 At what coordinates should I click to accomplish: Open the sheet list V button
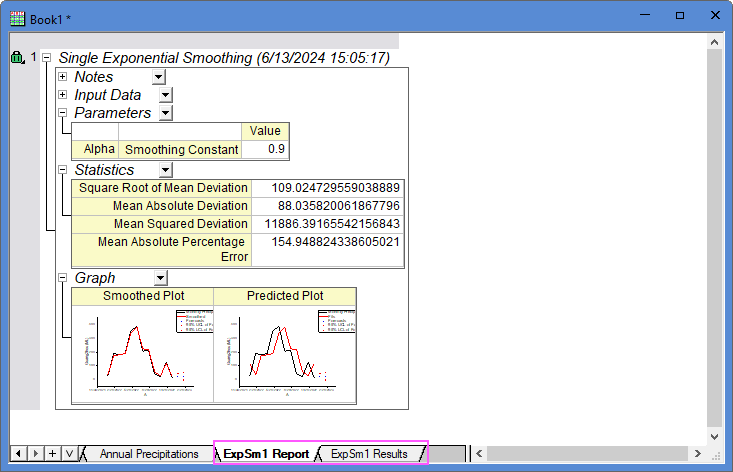(x=70, y=453)
